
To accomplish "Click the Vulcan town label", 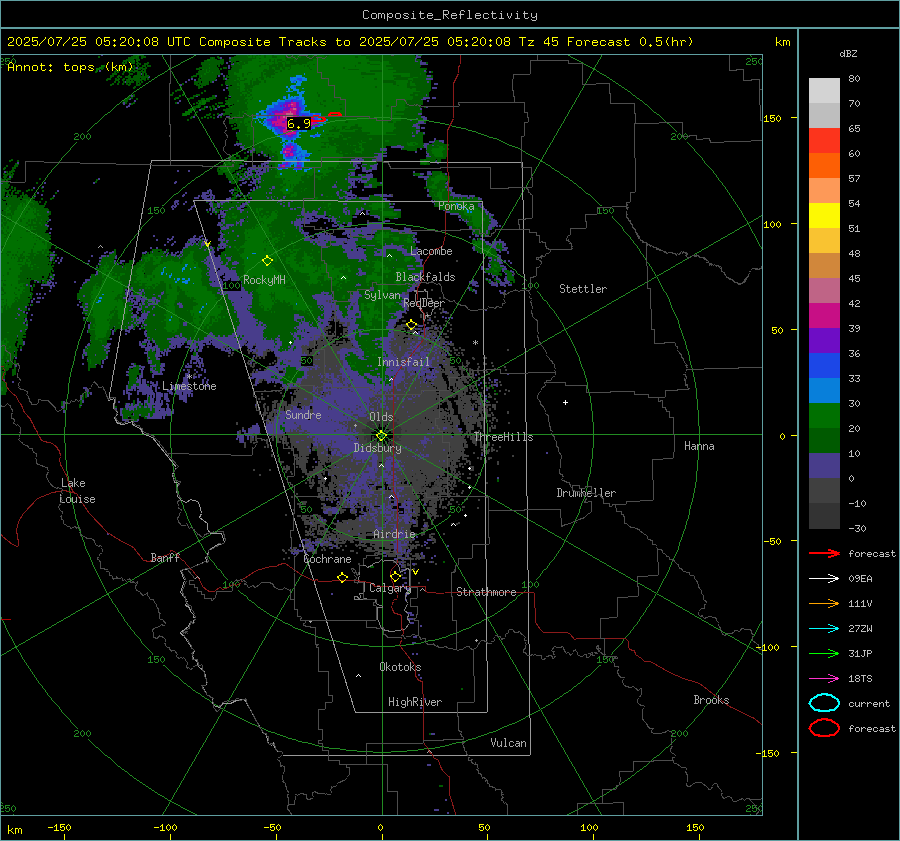I will 508,743.
